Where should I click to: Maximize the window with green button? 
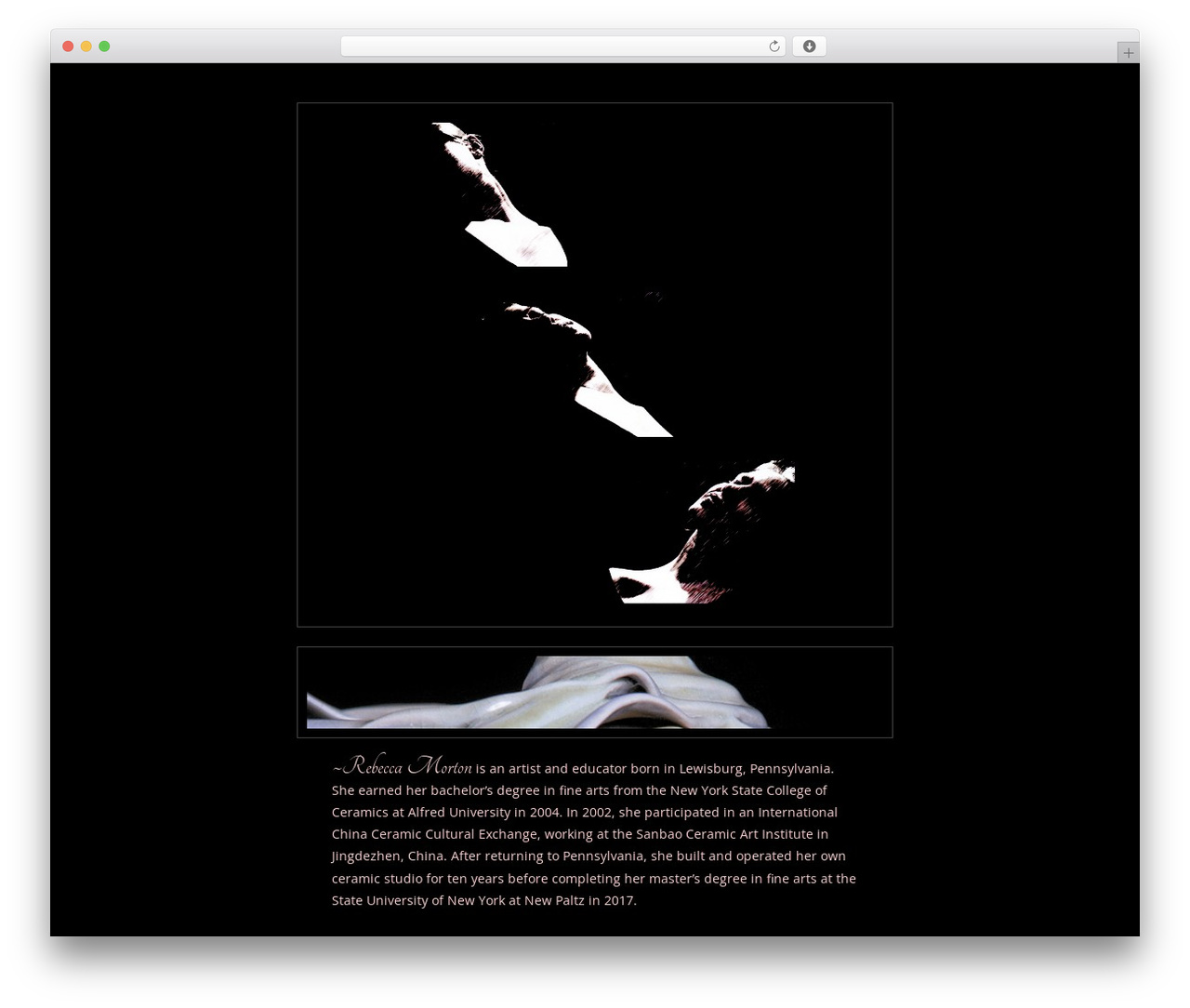104,46
